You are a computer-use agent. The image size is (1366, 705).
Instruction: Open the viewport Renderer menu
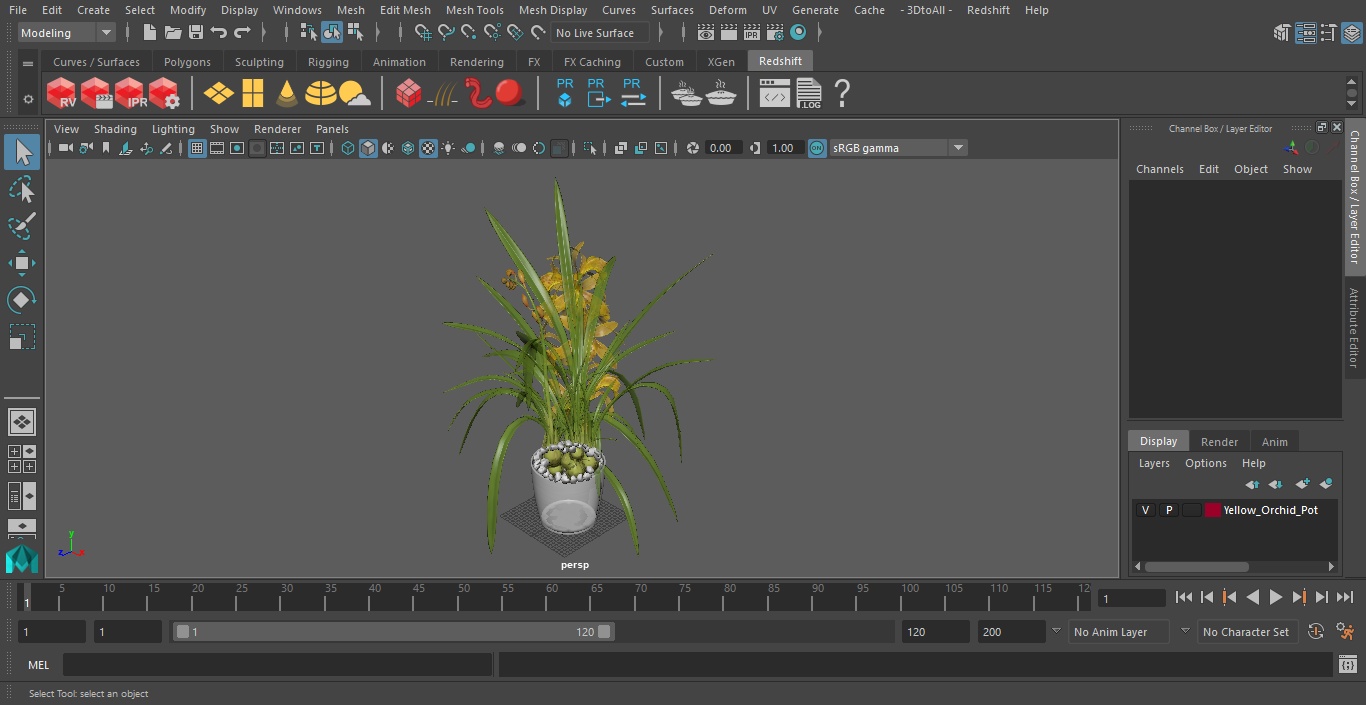click(277, 129)
